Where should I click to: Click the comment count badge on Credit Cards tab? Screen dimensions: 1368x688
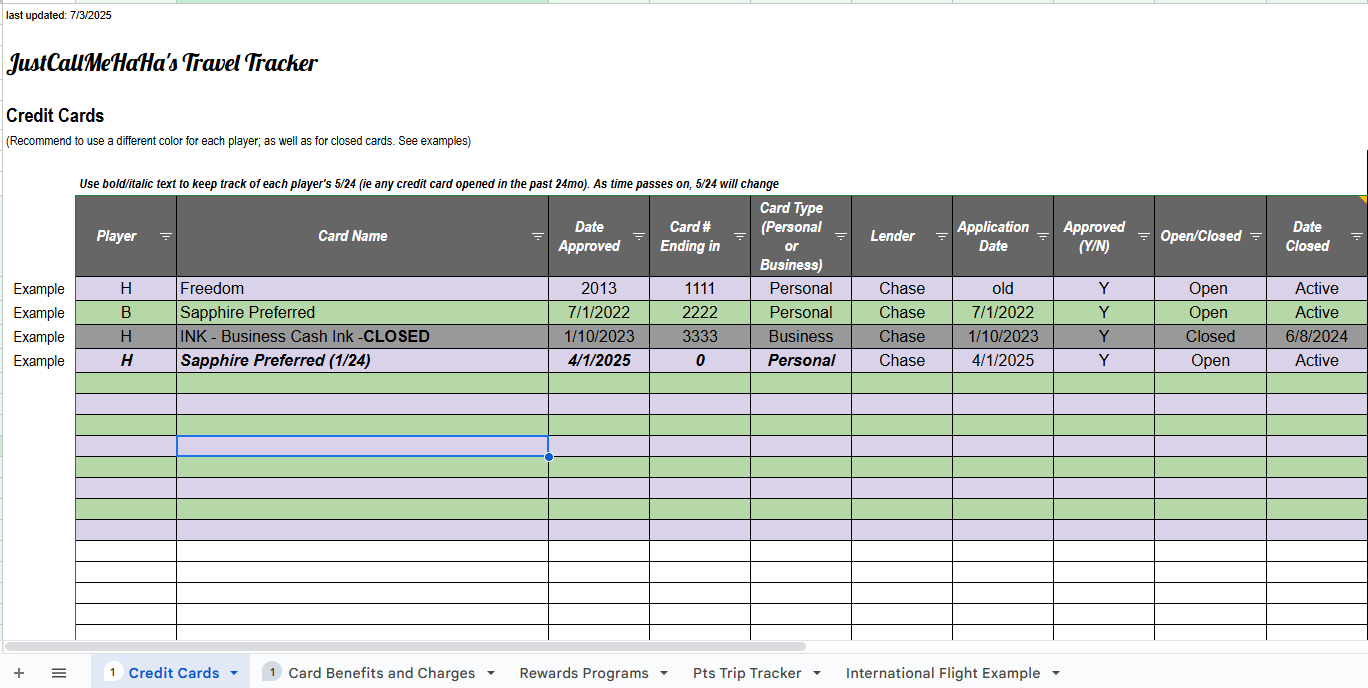[x=113, y=672]
